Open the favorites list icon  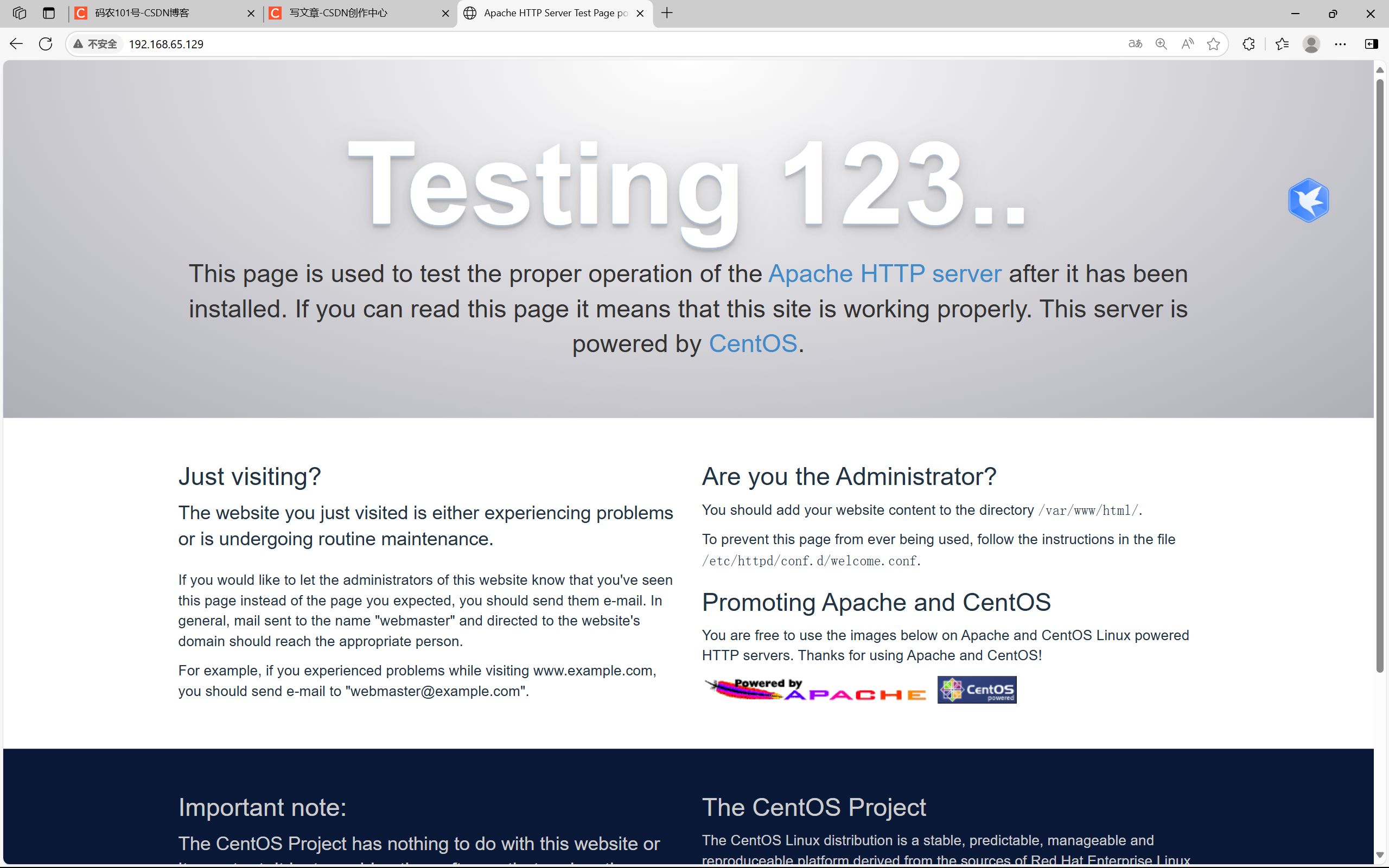pos(1282,43)
